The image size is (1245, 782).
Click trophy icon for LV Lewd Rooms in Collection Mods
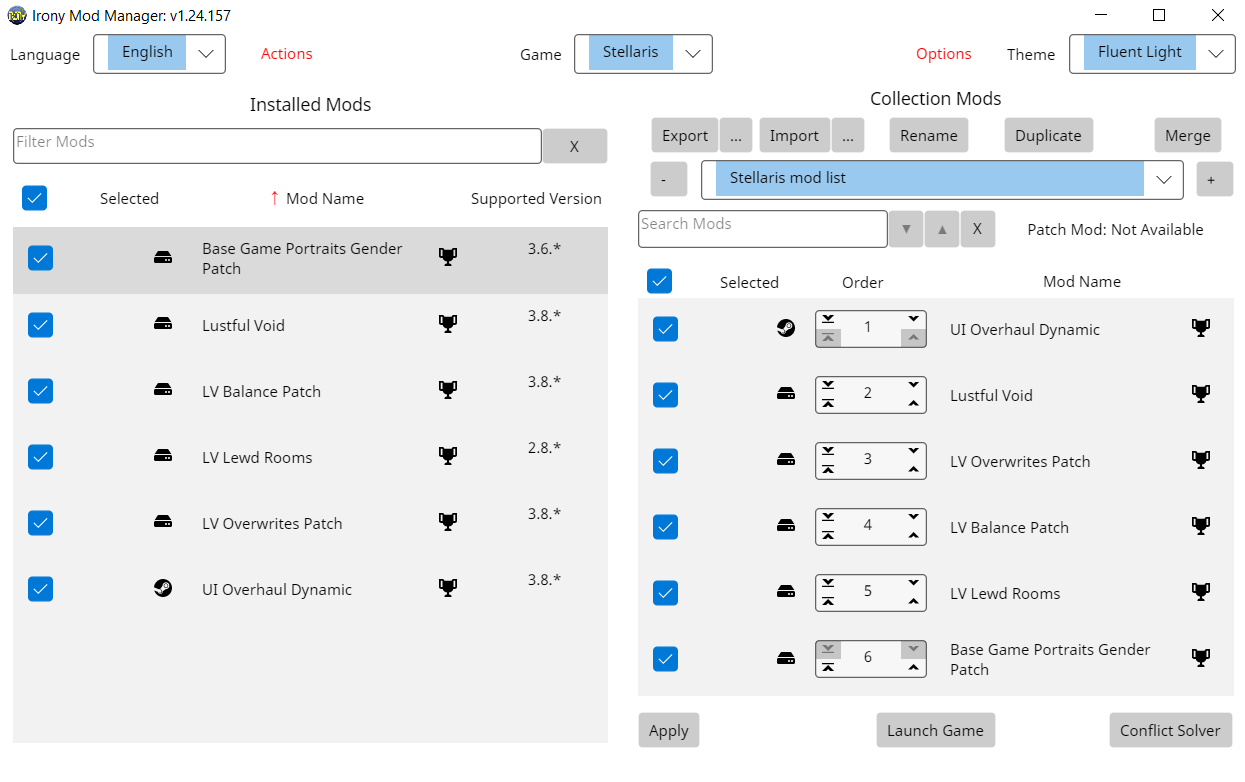(x=1201, y=592)
